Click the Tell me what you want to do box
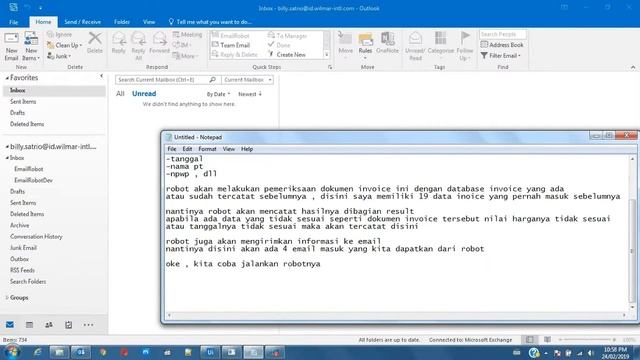The height and width of the screenshot is (360, 640). click(210, 22)
